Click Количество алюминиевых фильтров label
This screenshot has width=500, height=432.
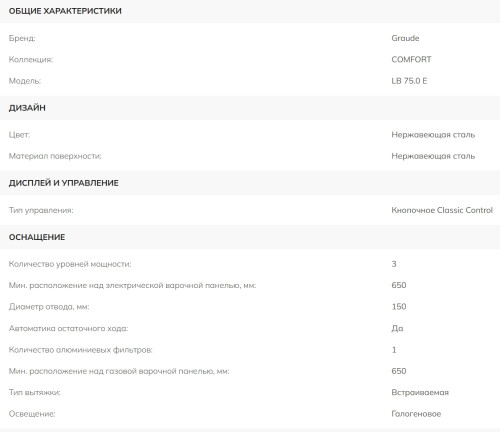[x=80, y=350]
